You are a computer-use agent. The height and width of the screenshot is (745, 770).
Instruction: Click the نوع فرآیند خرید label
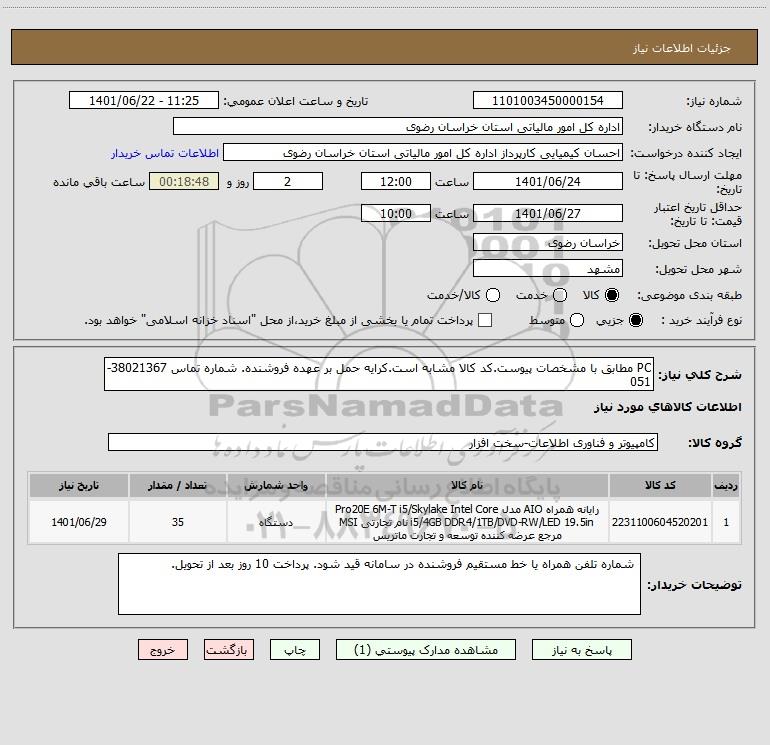click(701, 320)
